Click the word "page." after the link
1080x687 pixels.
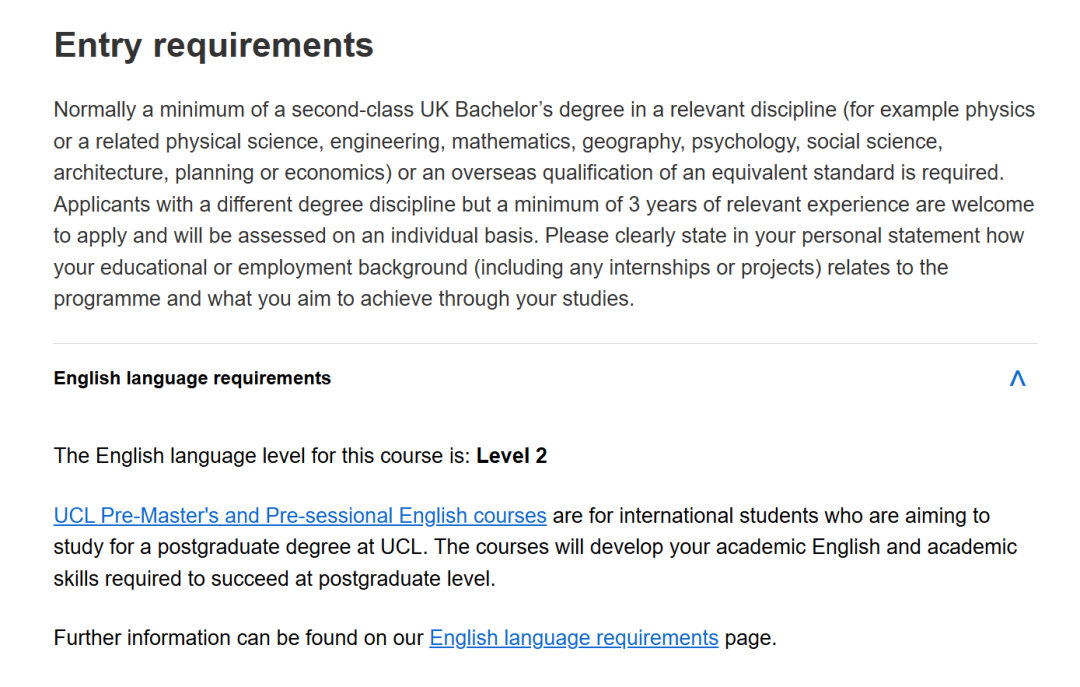[750, 638]
